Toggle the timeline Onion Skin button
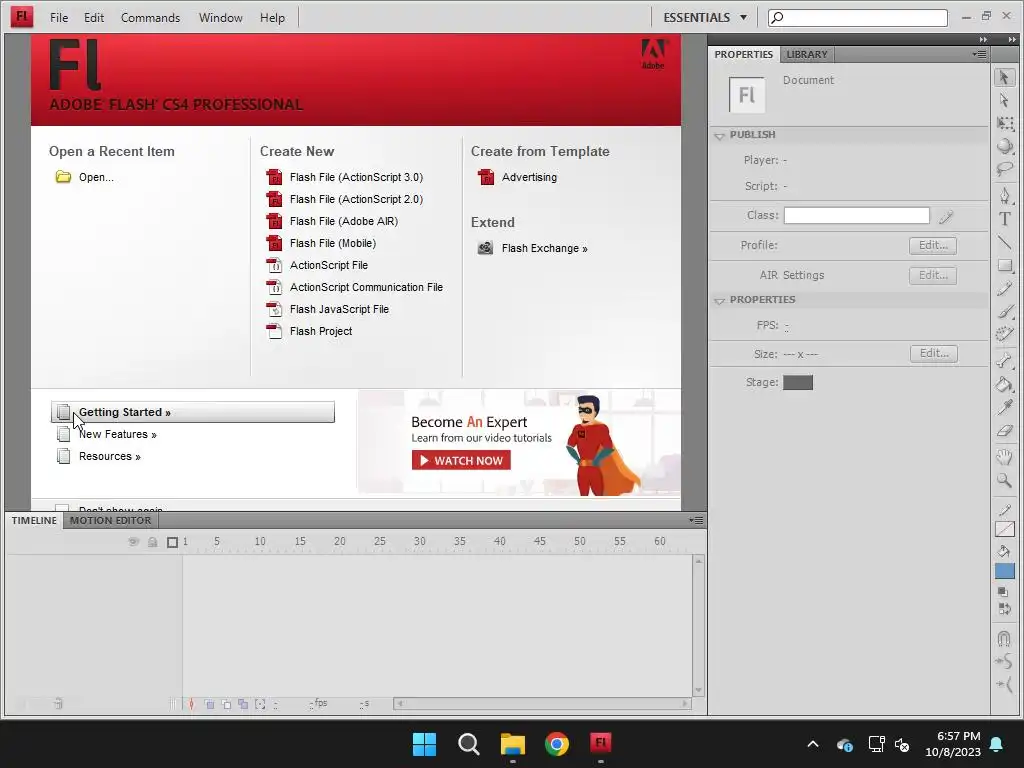This screenshot has width=1024, height=768. click(x=209, y=704)
